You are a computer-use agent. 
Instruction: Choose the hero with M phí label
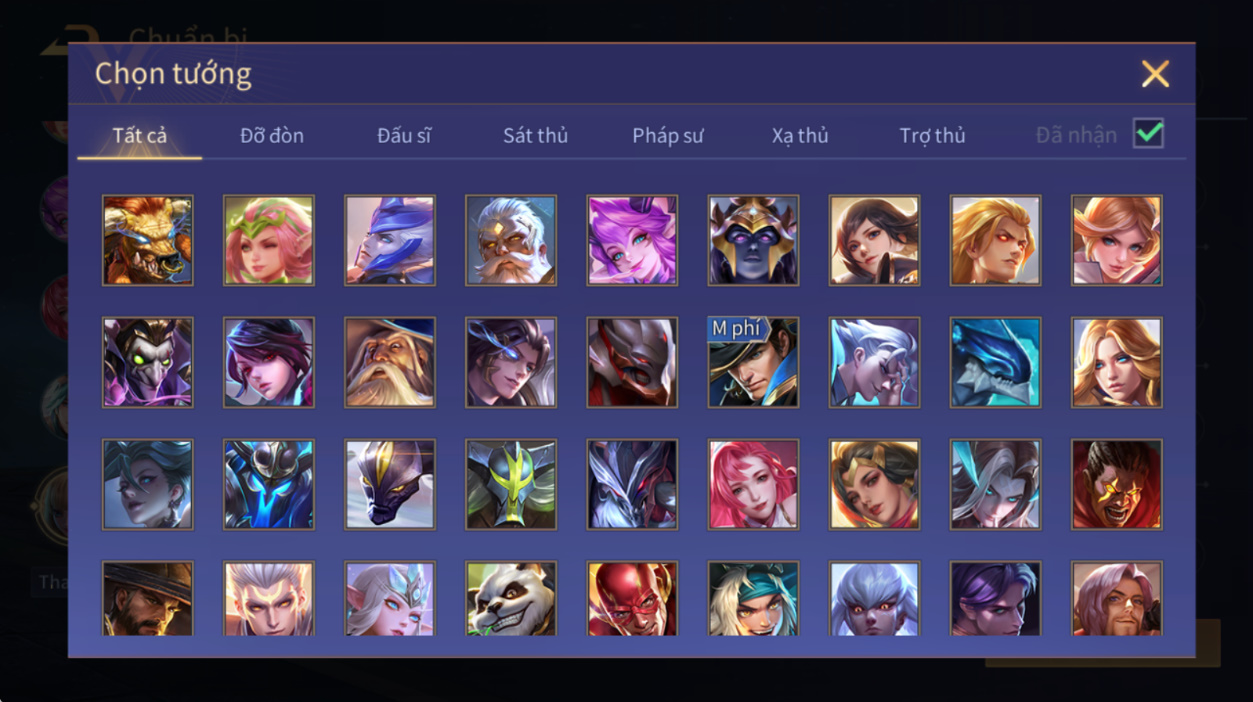(x=753, y=362)
